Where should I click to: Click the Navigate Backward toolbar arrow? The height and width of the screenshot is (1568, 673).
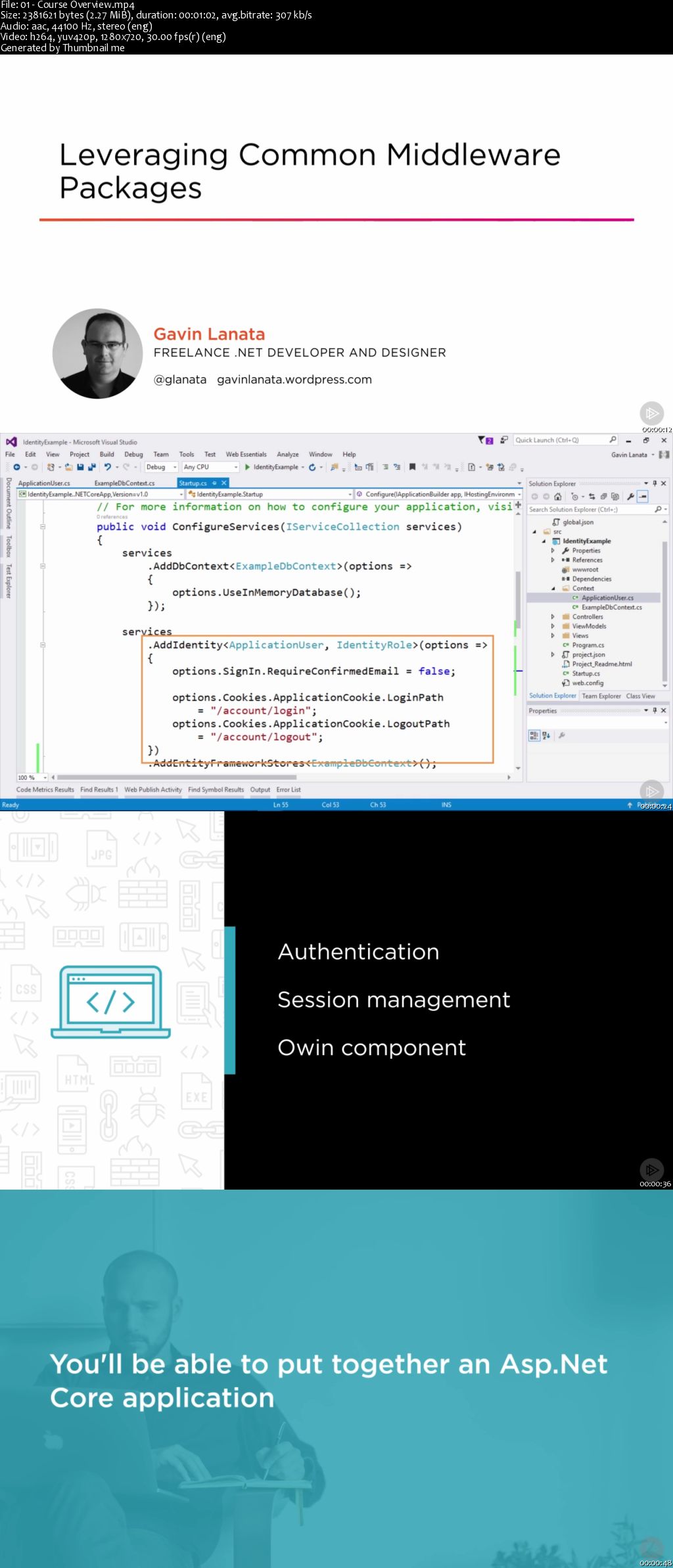tap(16, 467)
